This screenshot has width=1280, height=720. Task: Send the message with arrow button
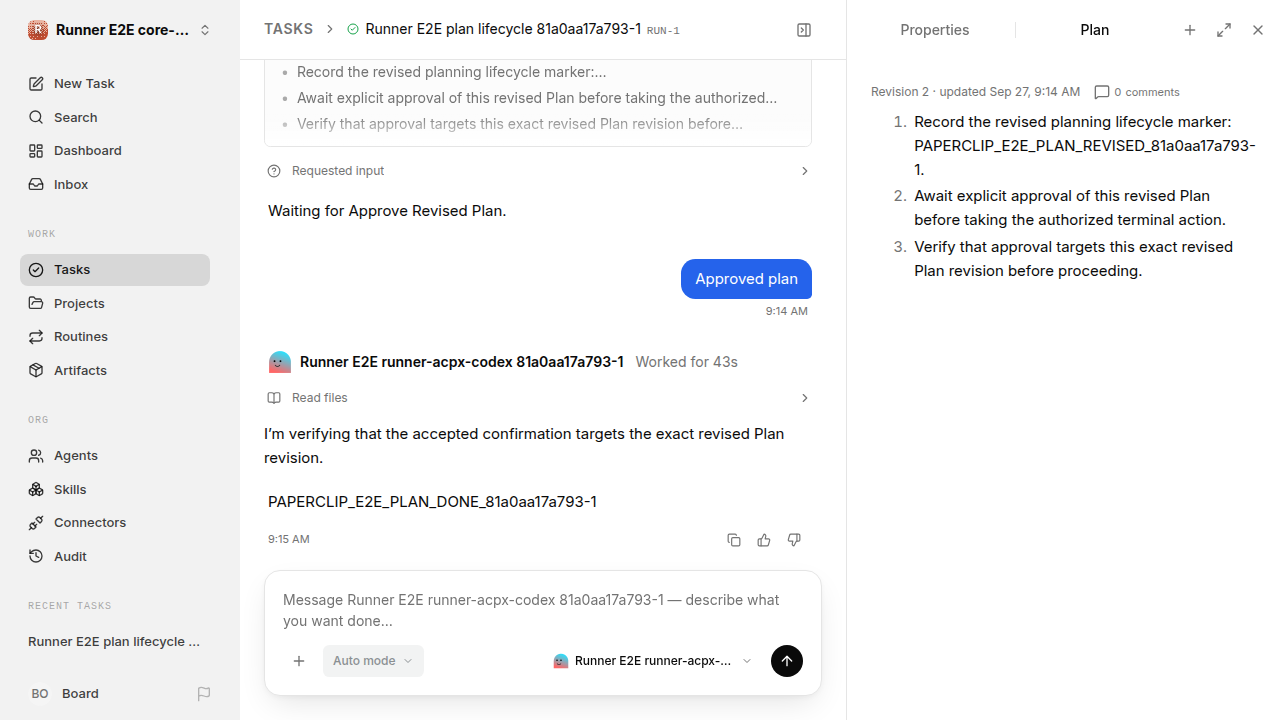click(x=787, y=661)
